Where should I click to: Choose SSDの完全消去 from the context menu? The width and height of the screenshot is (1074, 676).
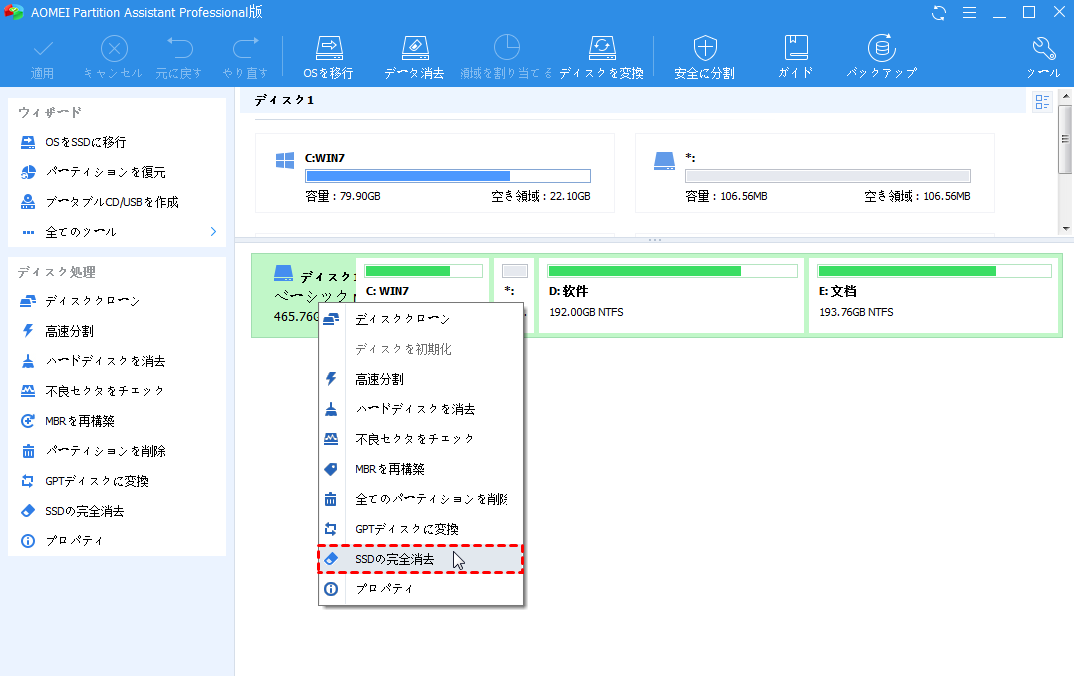421,559
